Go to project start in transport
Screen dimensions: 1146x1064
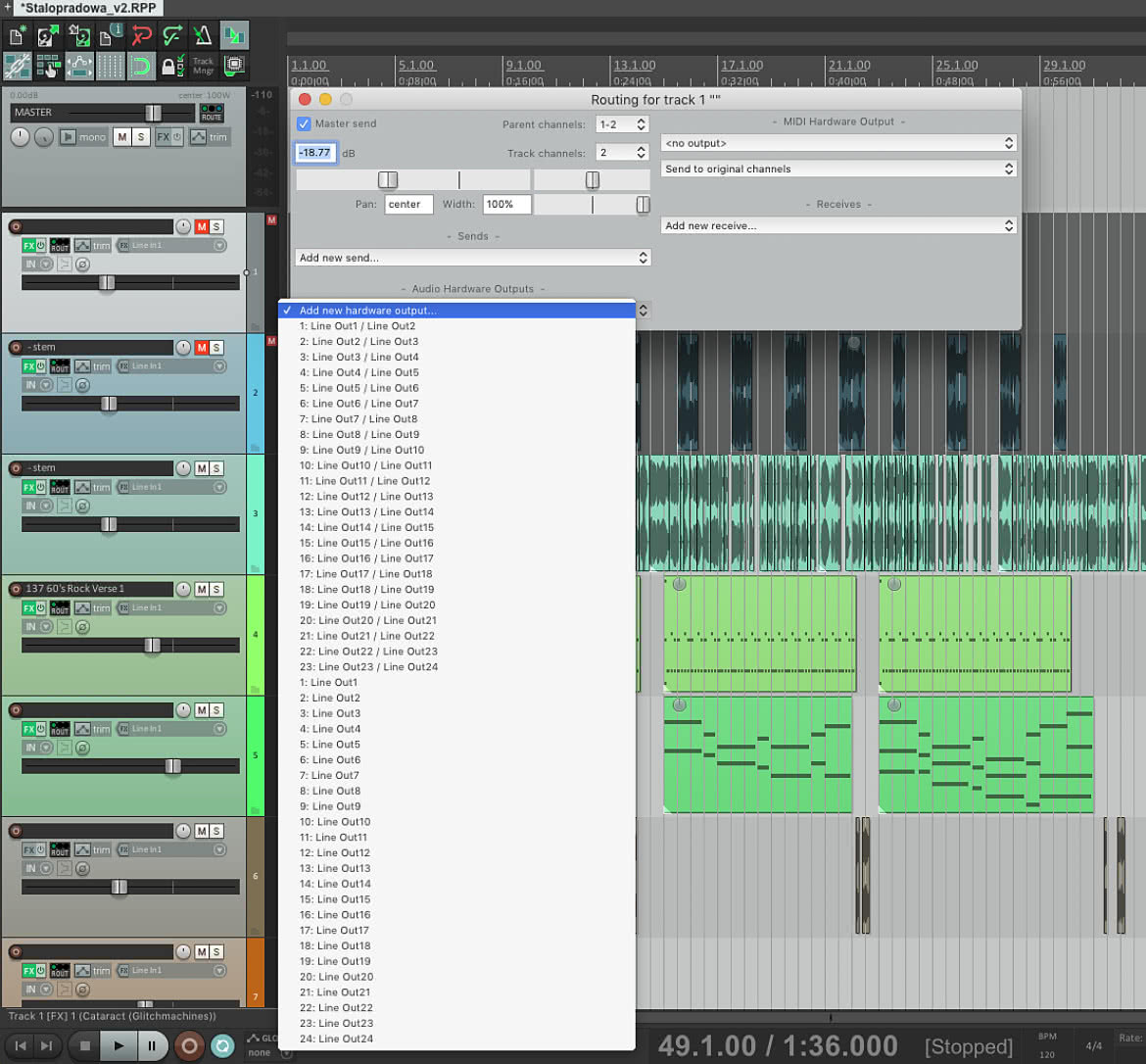pyautogui.click(x=21, y=1045)
